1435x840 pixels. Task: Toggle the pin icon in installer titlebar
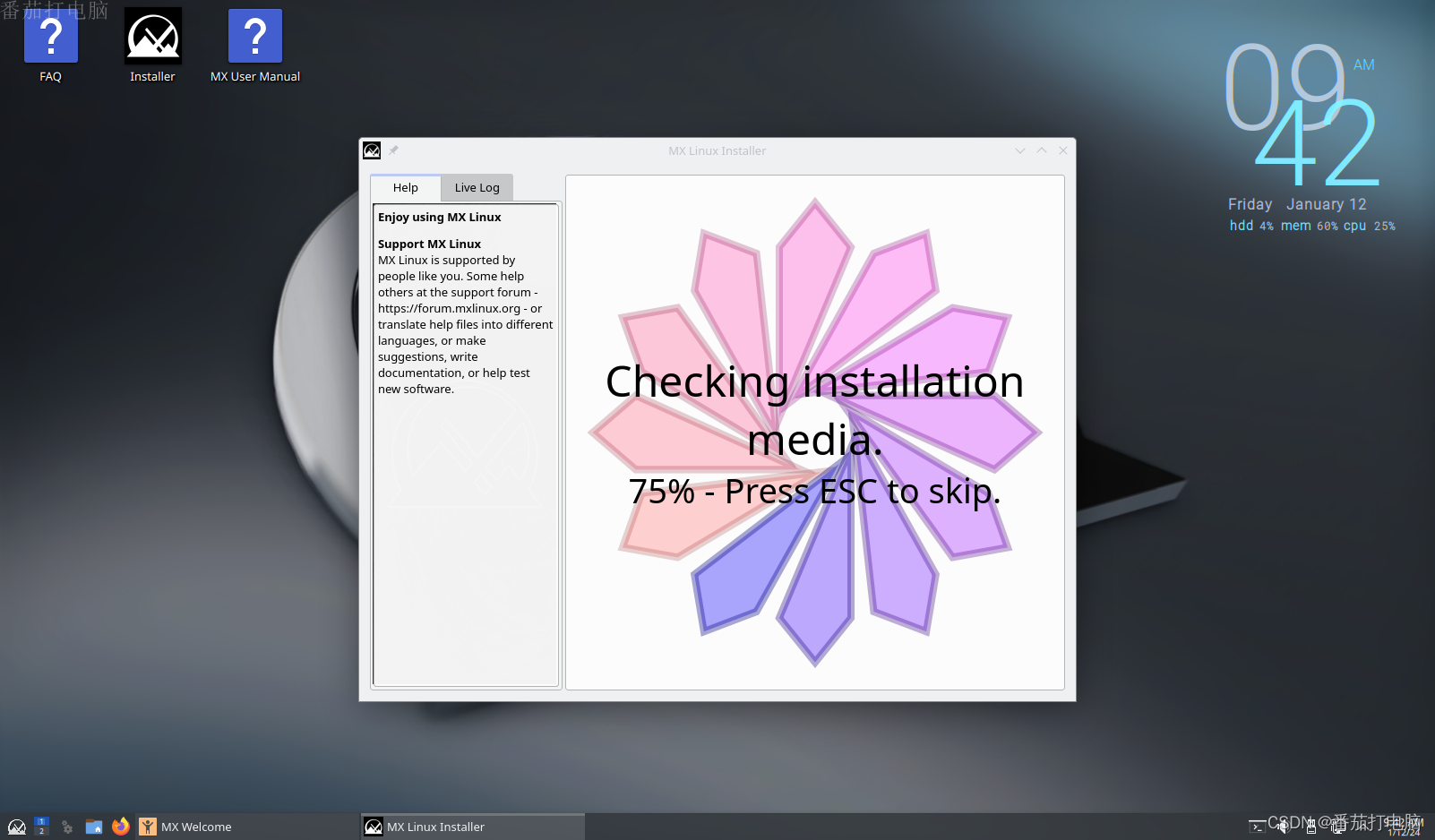click(x=393, y=150)
